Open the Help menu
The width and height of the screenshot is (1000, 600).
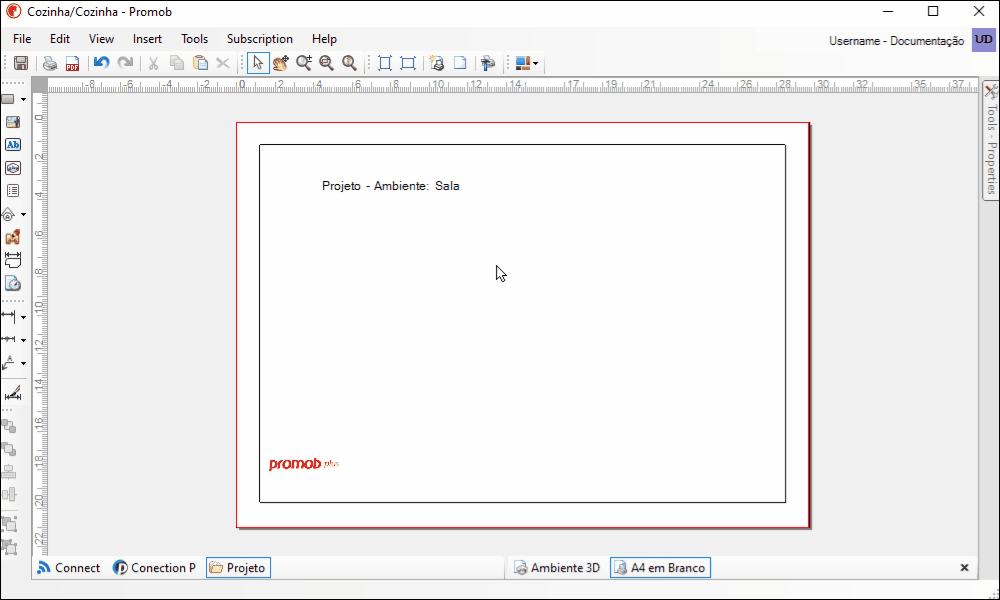[324, 39]
